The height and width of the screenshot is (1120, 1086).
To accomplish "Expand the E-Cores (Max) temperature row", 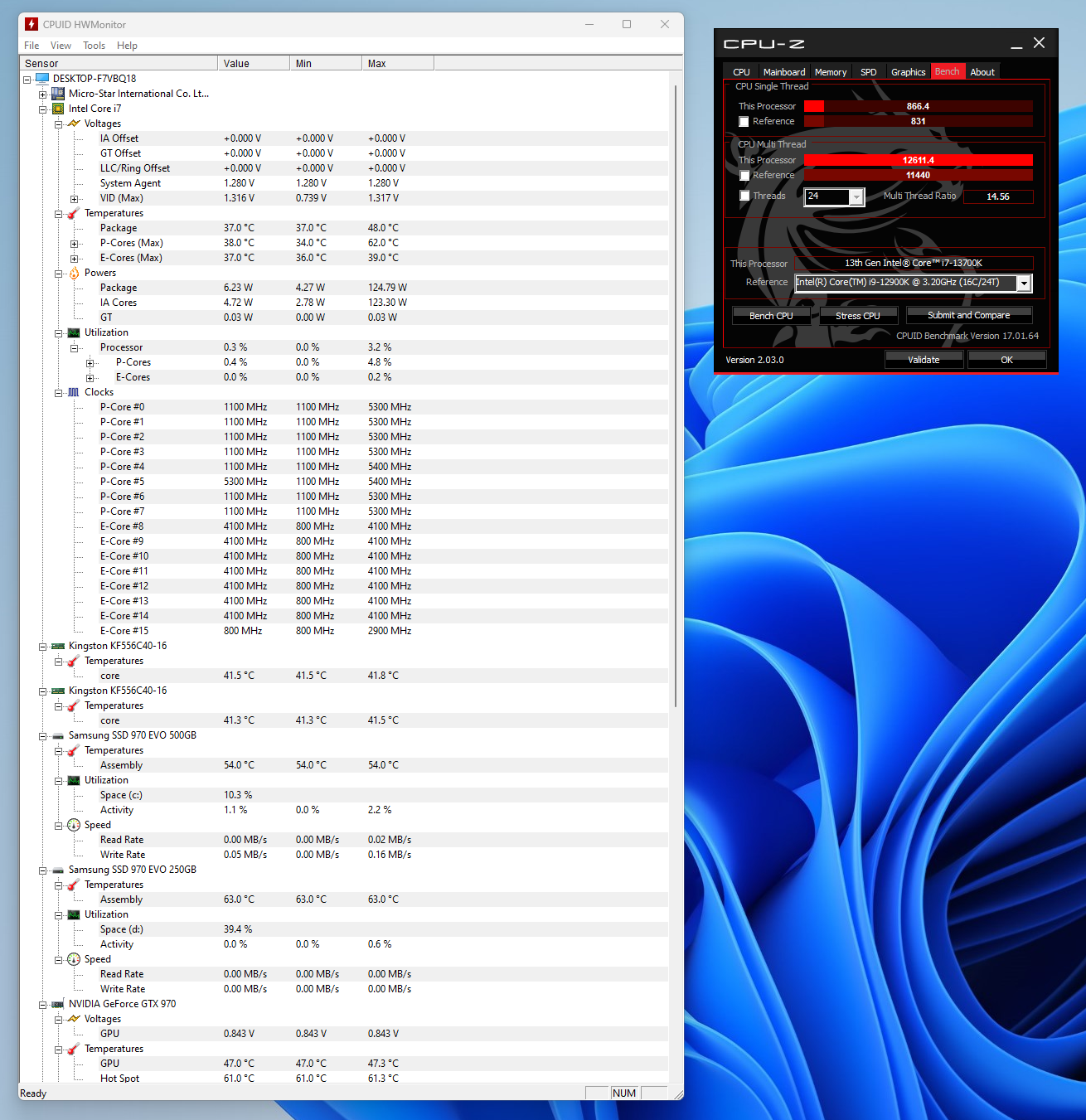I will pyautogui.click(x=74, y=259).
